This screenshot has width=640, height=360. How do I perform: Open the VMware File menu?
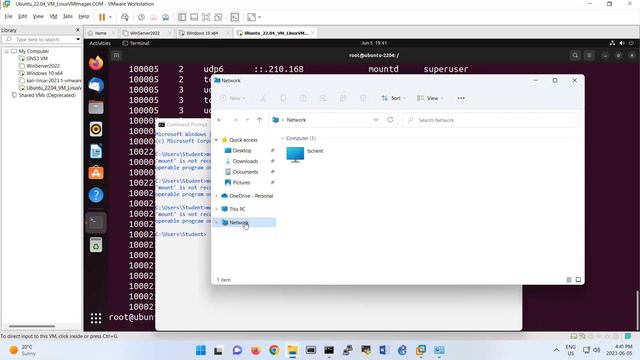coord(8,17)
